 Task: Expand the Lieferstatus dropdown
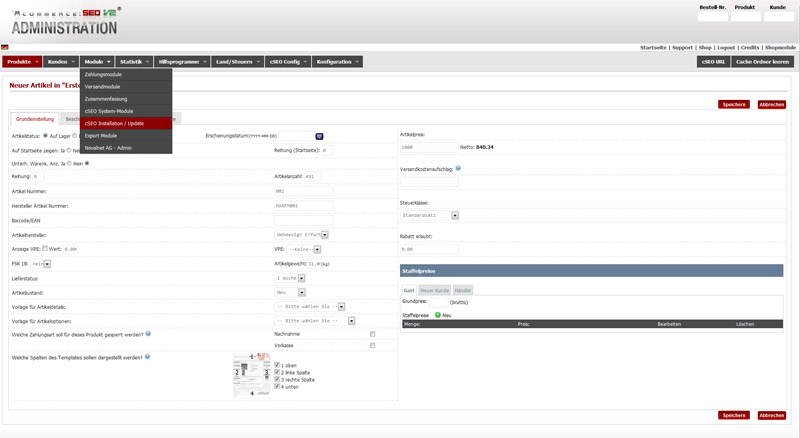pos(301,277)
